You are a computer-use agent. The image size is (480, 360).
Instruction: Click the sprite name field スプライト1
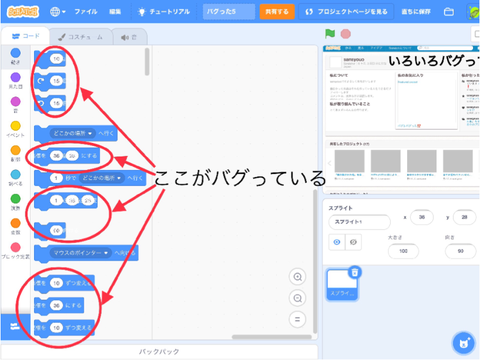click(x=359, y=222)
